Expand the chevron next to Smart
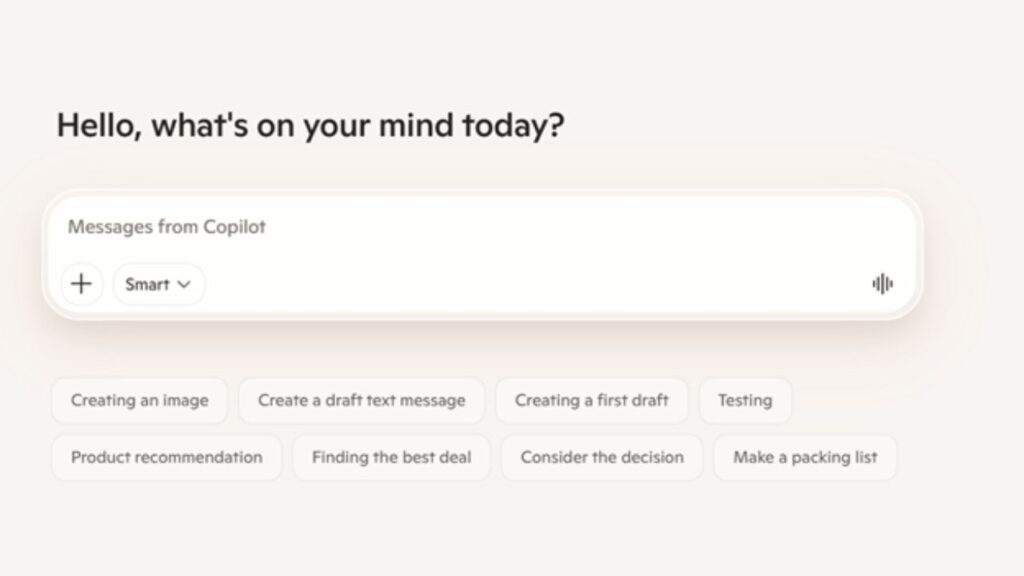1024x576 pixels. [x=185, y=284]
